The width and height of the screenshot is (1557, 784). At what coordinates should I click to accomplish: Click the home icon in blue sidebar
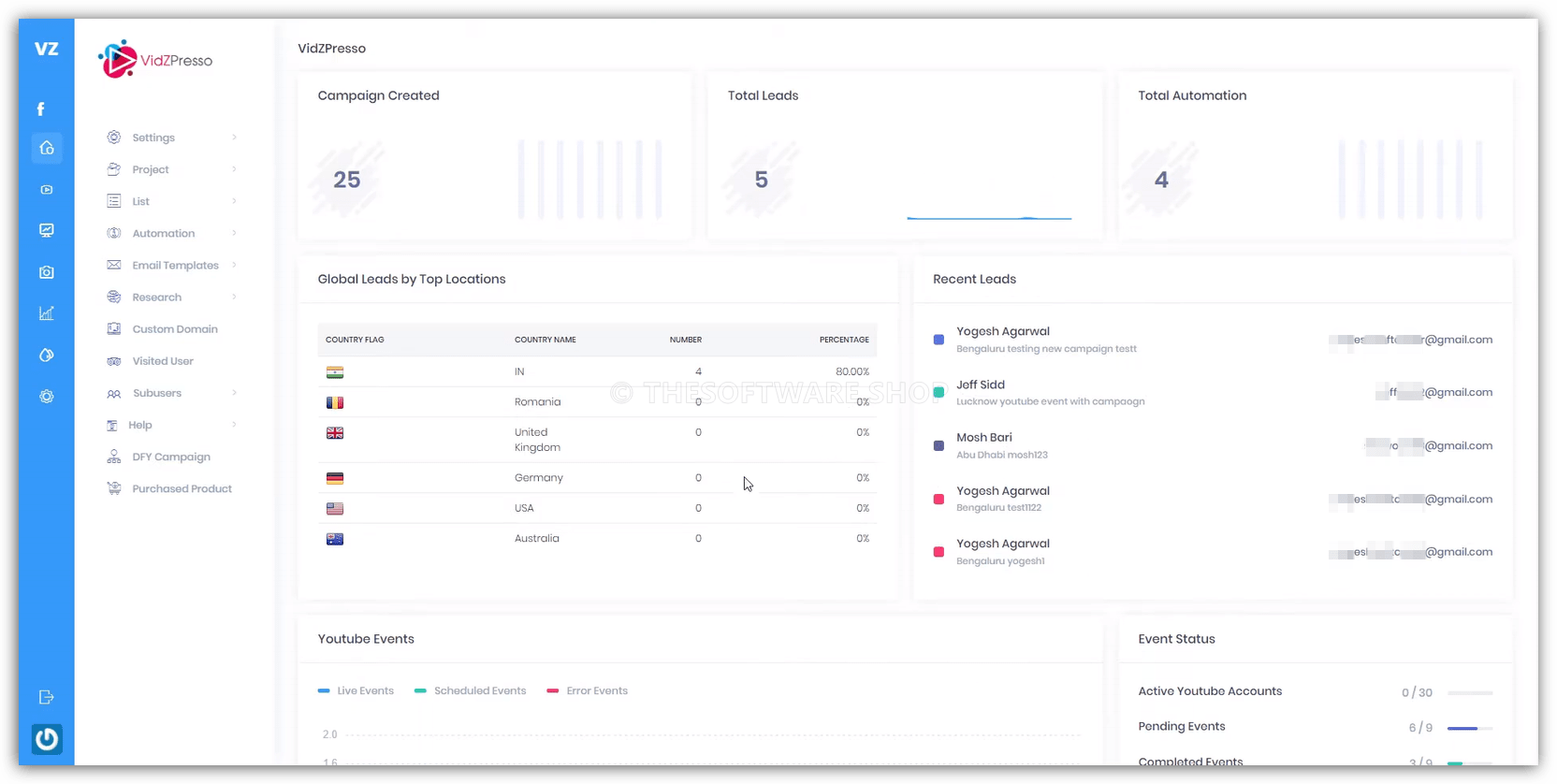coord(47,148)
